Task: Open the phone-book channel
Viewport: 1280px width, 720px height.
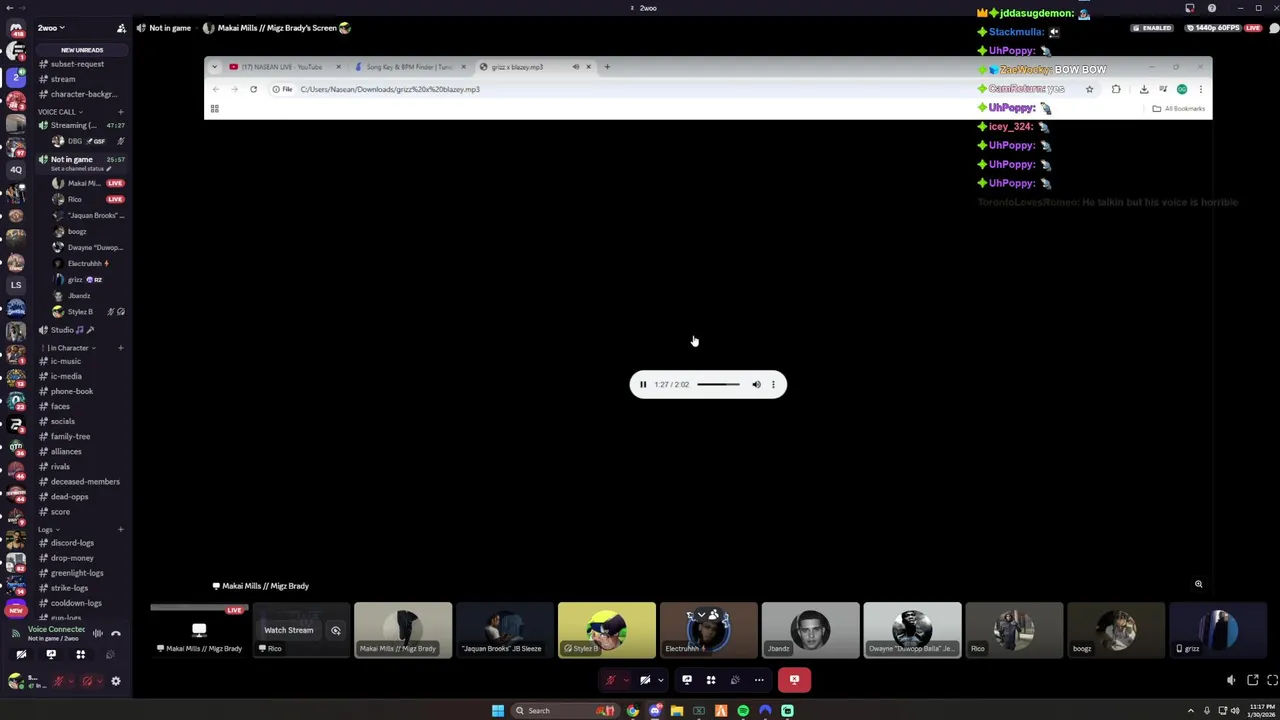Action: (71, 391)
